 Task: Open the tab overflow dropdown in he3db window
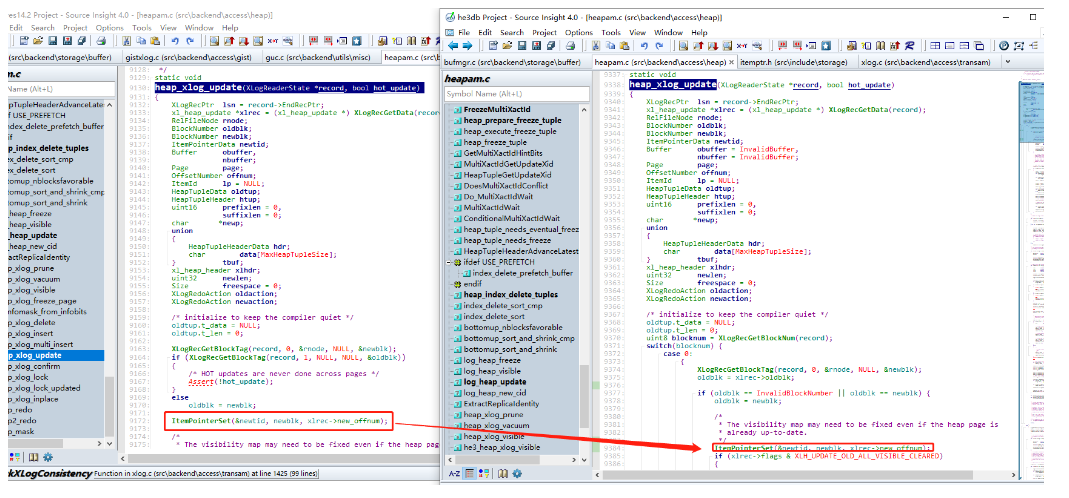tap(1008, 62)
